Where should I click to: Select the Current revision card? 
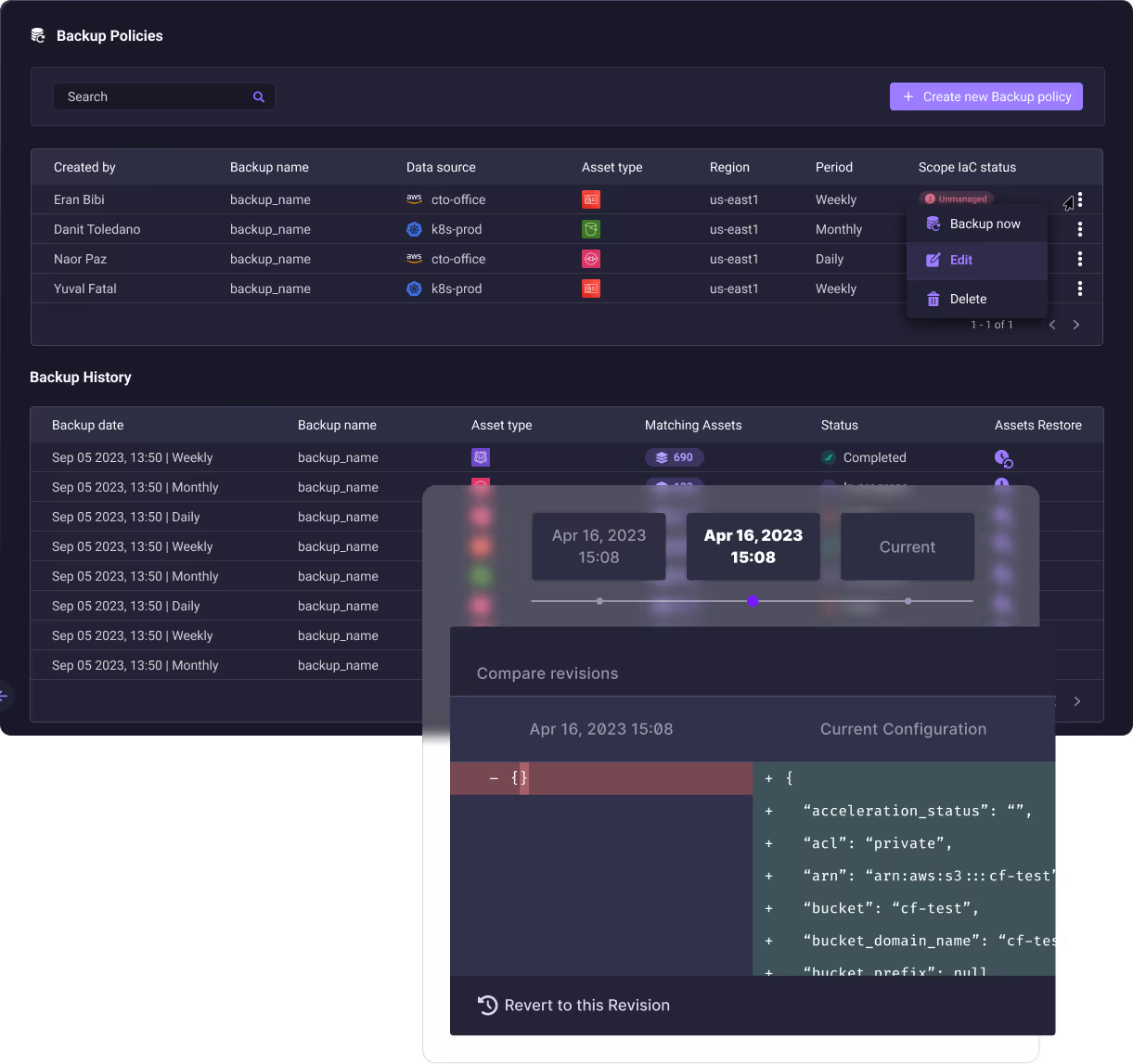point(908,546)
